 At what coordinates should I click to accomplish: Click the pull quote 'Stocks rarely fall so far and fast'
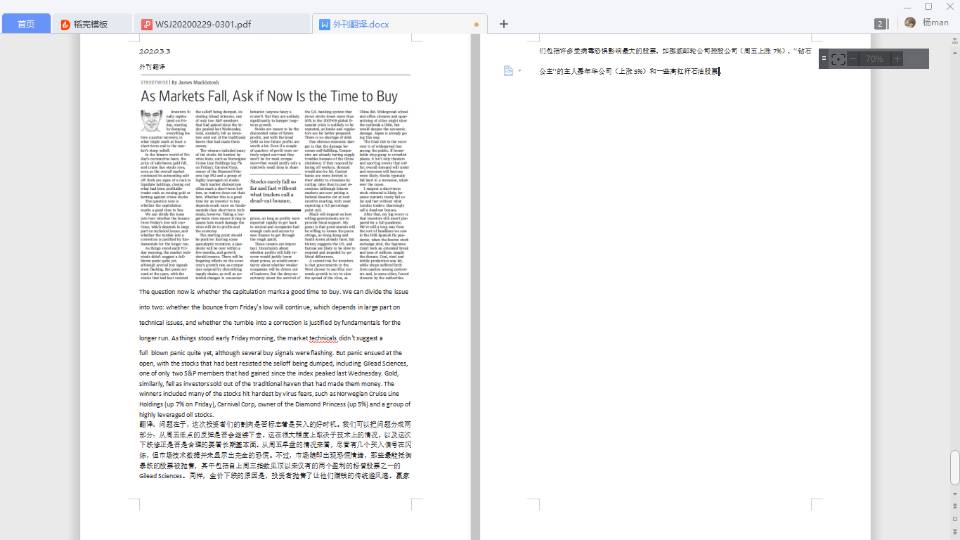point(274,191)
